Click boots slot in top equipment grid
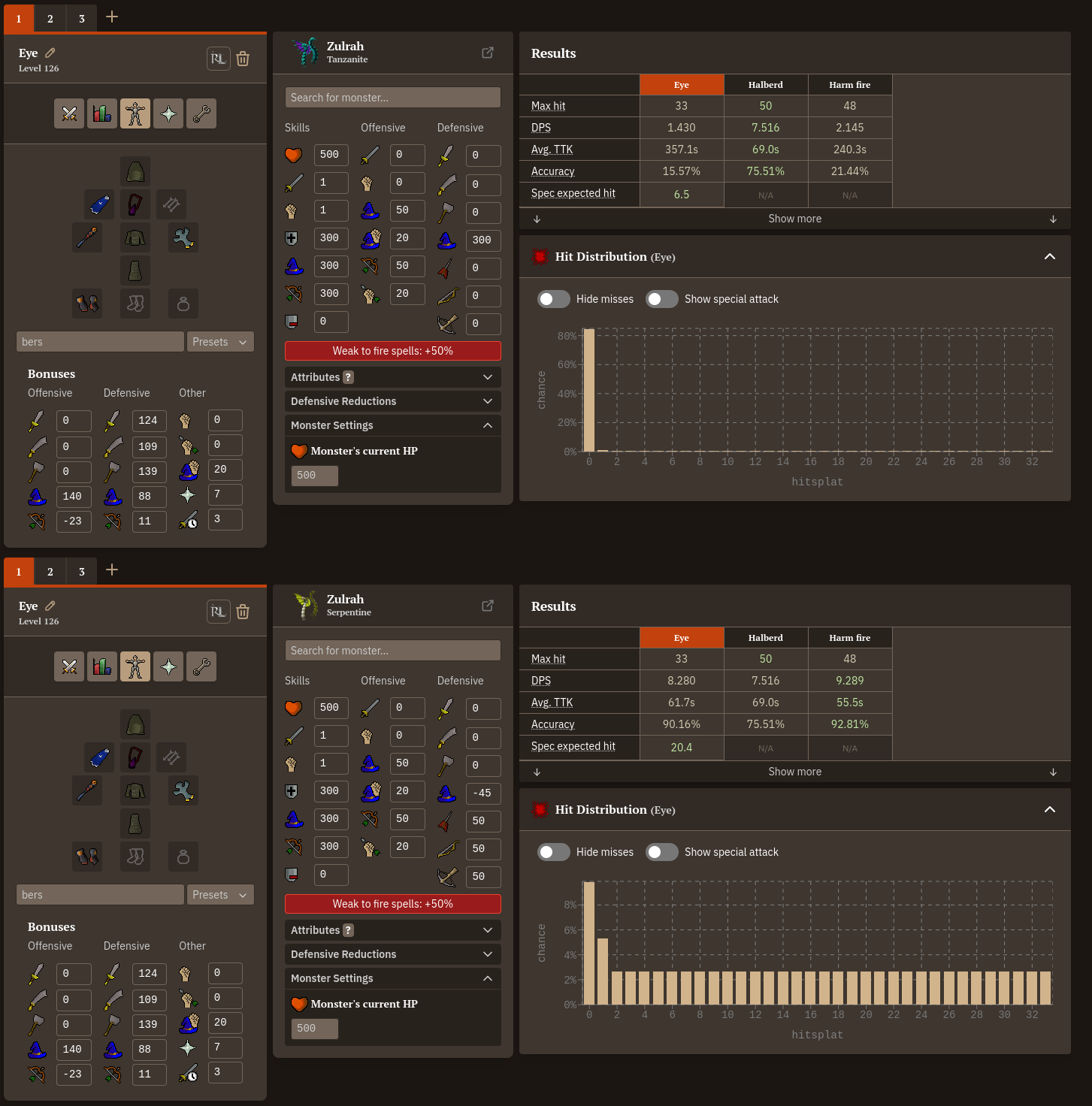Image resolution: width=1092 pixels, height=1106 pixels. 135,304
